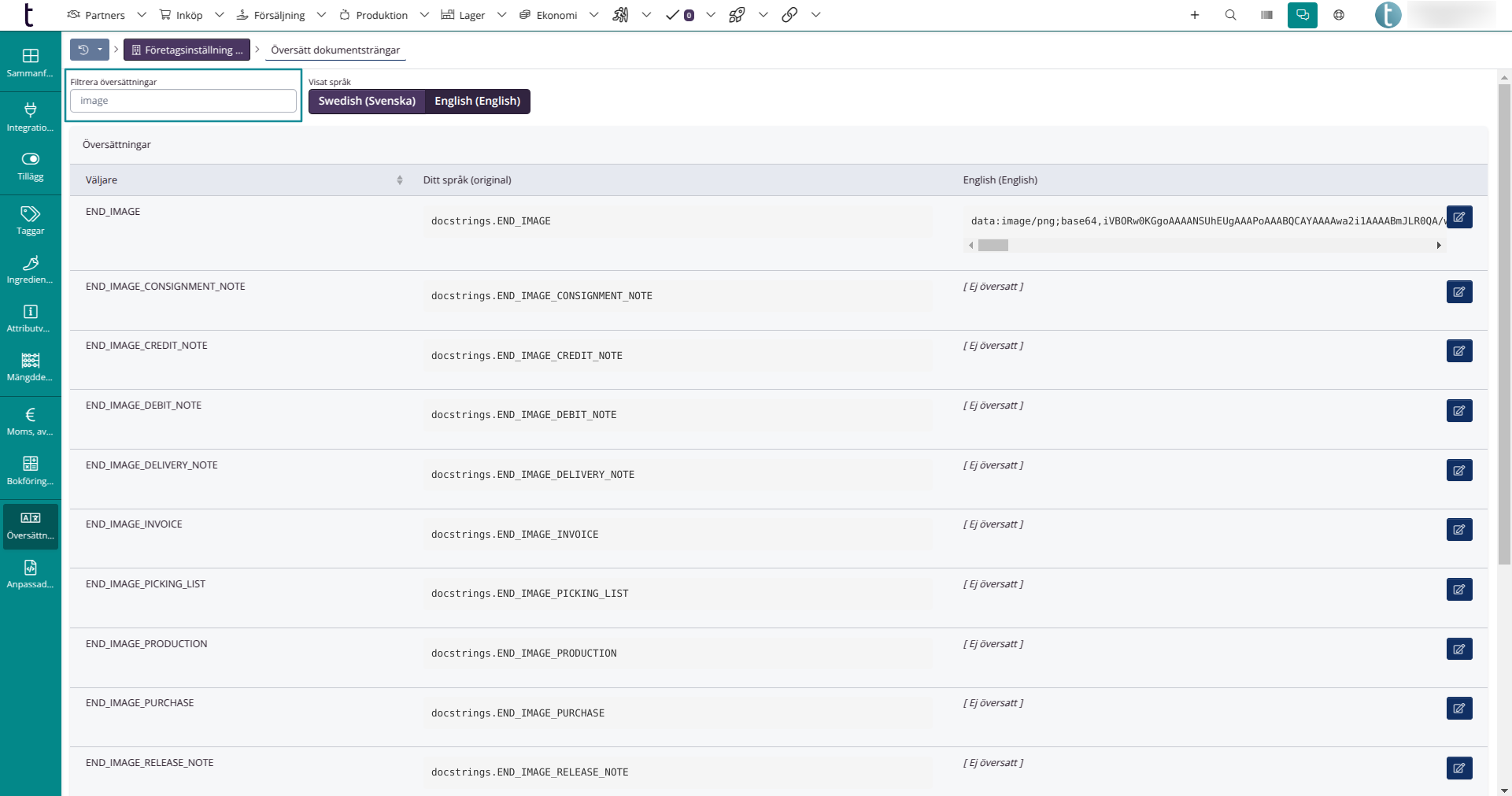The height and width of the screenshot is (796, 1512).
Task: Click the plus icon in top bar
Action: [x=1194, y=15]
